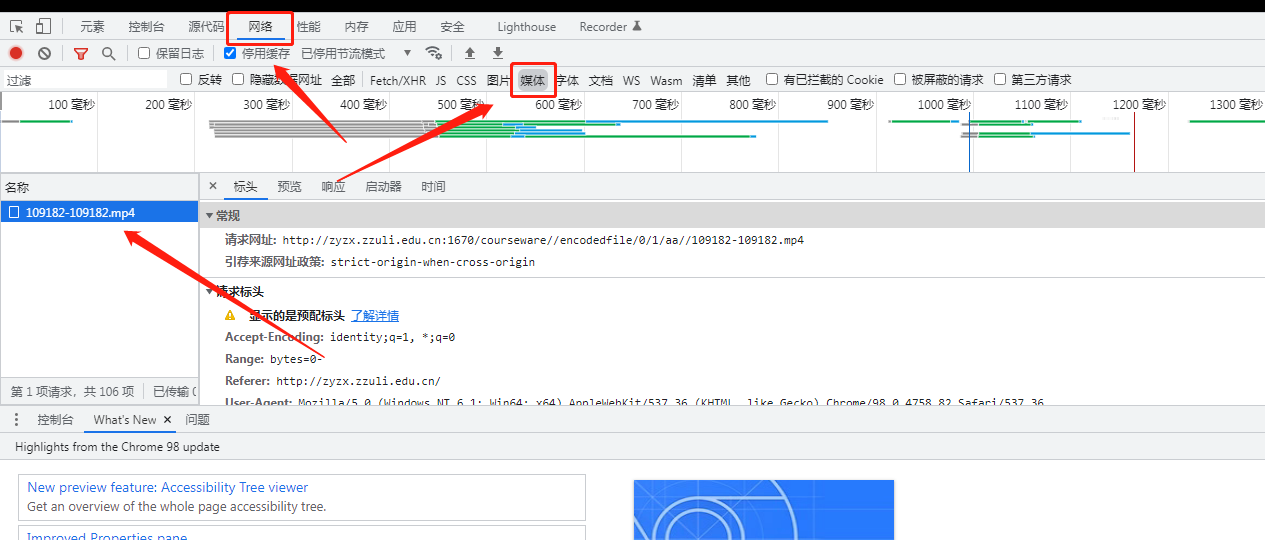Viewport: 1265px width, 540px height.
Task: Switch to the 性能 panel tab
Action: 309,27
